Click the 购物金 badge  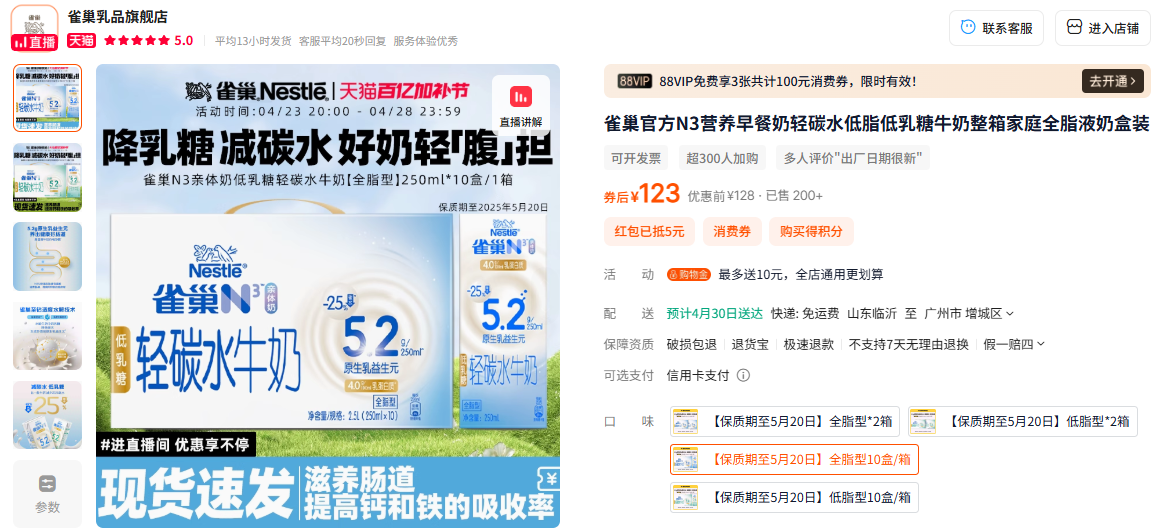tap(688, 275)
